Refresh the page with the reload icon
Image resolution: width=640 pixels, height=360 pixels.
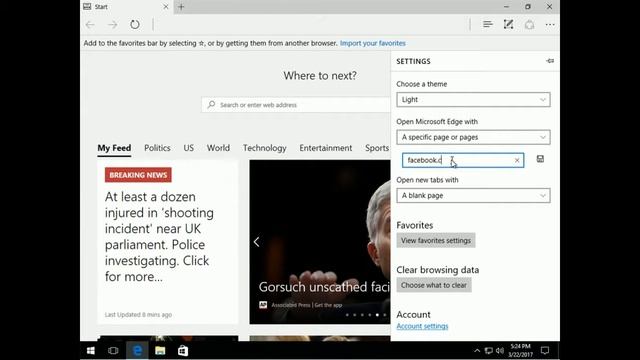coord(135,24)
